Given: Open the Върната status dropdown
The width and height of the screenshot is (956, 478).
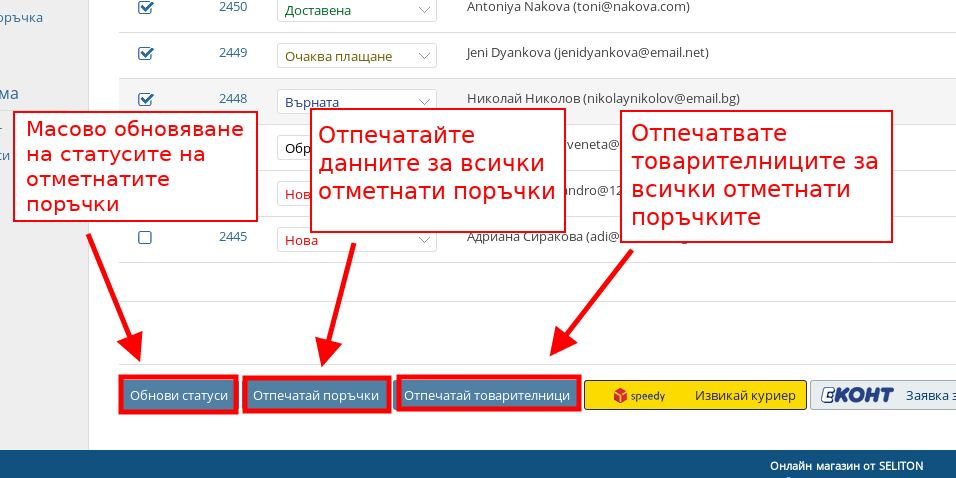Looking at the screenshot, I should click(356, 102).
